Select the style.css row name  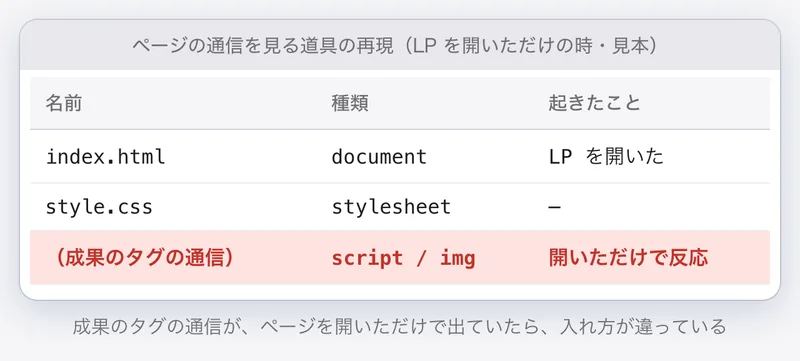(x=99, y=207)
